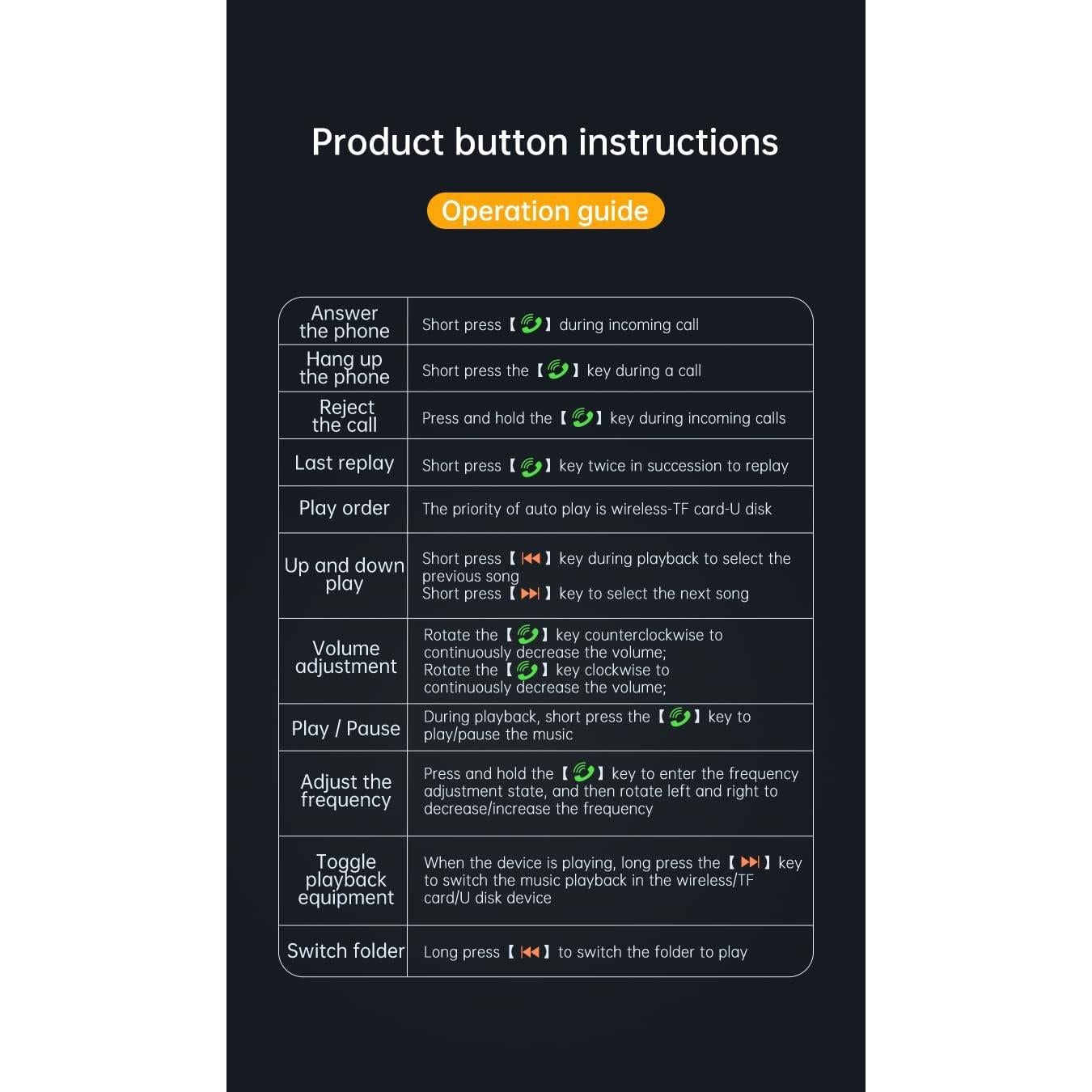The image size is (1092, 1092).
Task: Click the phone icon in Play / Pause row
Action: tap(679, 717)
